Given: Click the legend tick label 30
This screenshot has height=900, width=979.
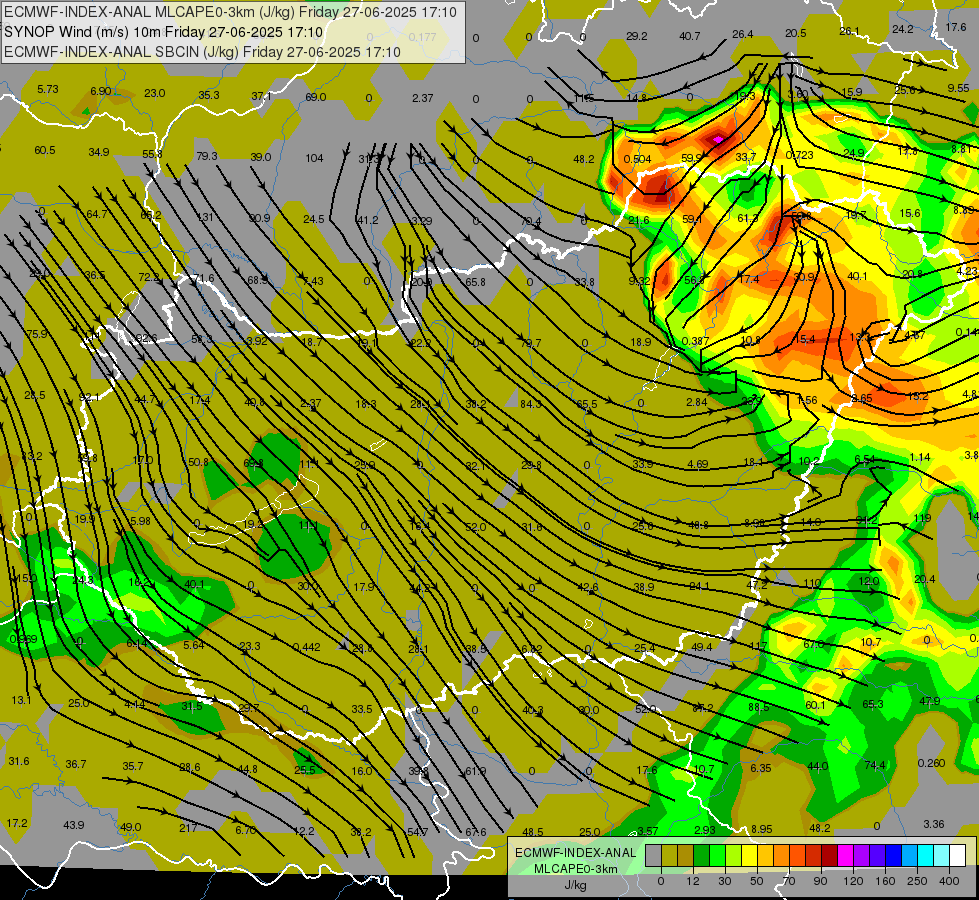Looking at the screenshot, I should [724, 881].
